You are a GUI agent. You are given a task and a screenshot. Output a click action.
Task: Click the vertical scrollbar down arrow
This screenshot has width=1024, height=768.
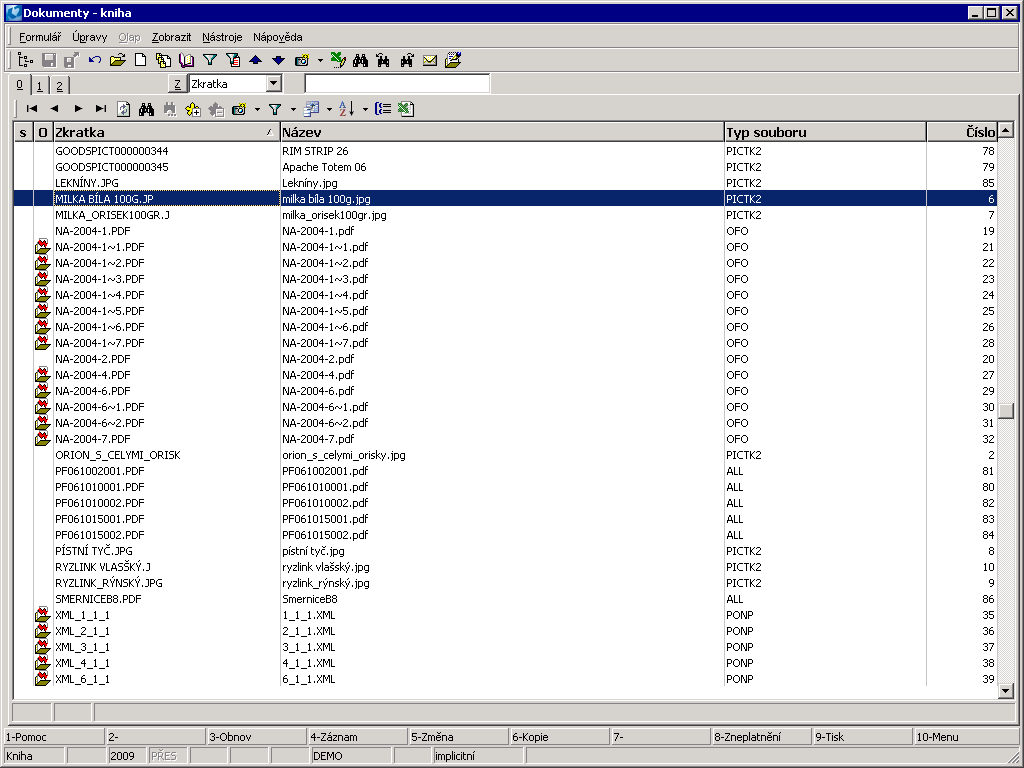point(1006,691)
